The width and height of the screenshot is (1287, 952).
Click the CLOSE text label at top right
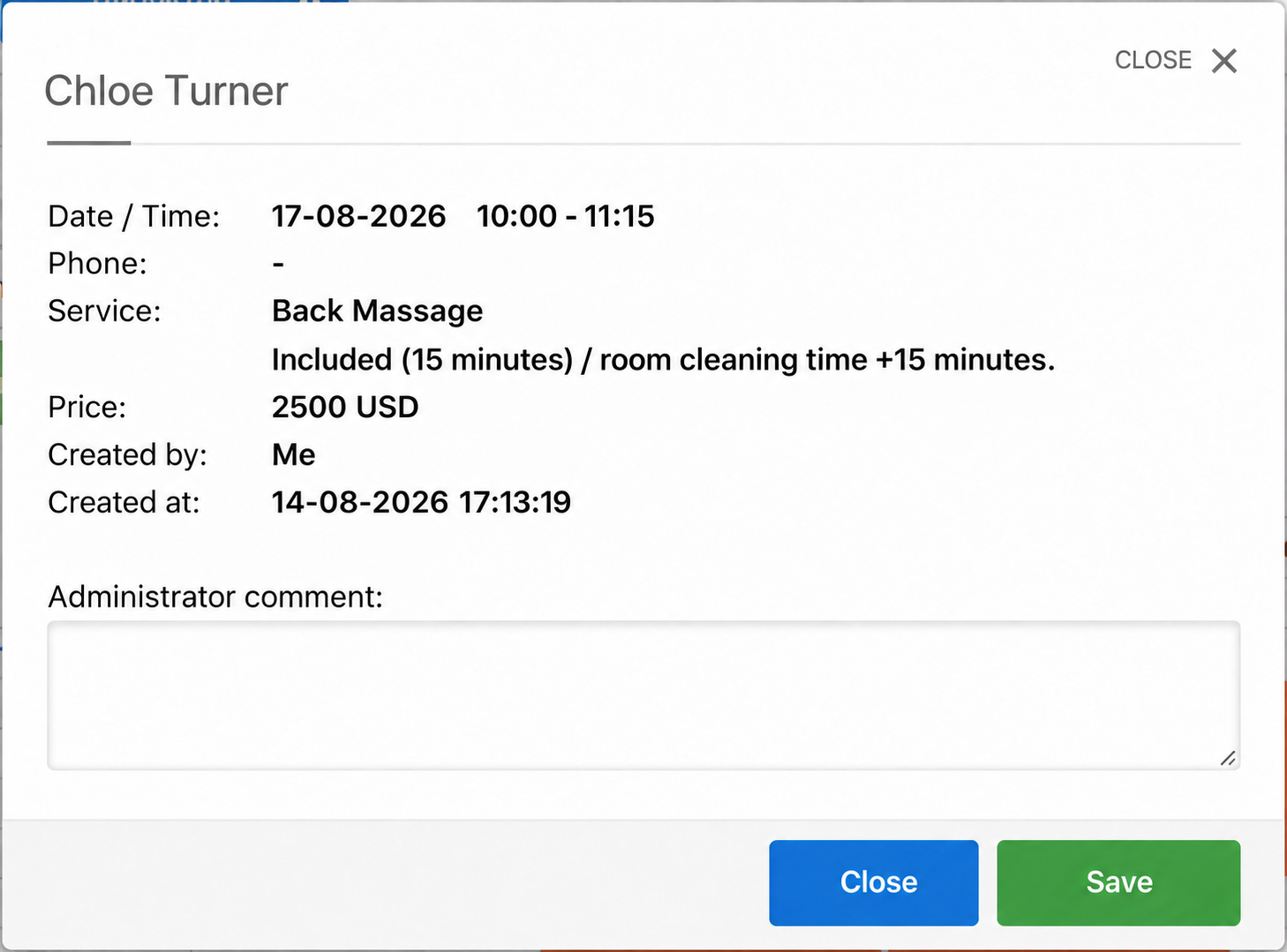[1153, 60]
